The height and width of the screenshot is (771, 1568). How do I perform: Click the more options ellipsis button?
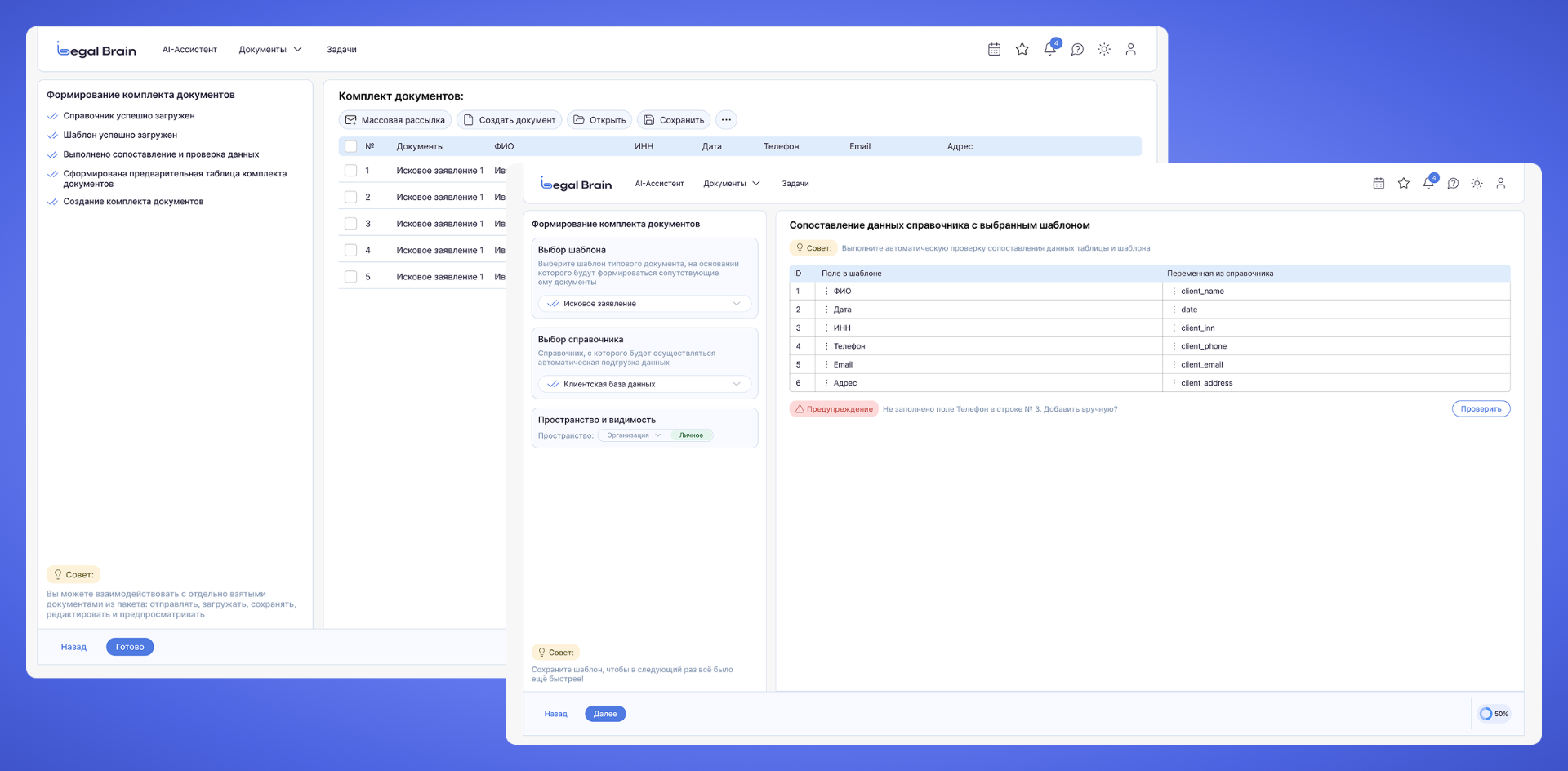tap(726, 120)
